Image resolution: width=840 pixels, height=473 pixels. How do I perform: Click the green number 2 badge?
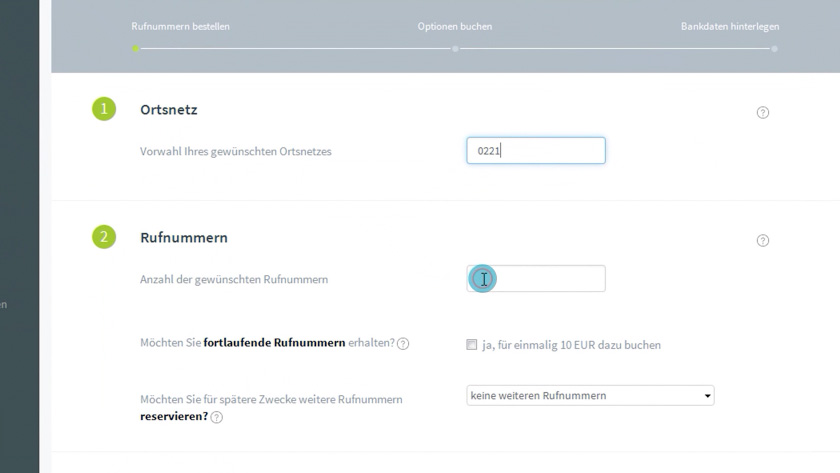pyautogui.click(x=104, y=237)
